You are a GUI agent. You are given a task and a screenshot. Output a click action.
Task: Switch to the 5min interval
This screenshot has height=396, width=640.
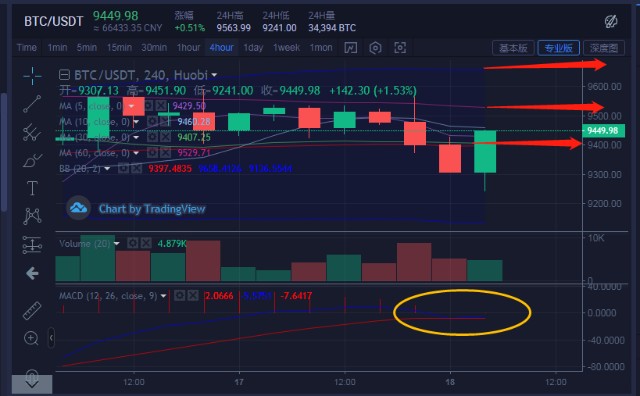pyautogui.click(x=87, y=48)
